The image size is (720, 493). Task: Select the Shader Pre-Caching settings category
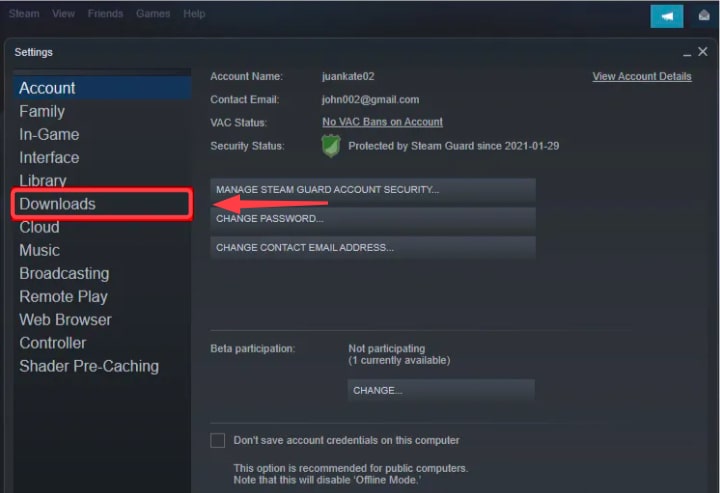102,366
